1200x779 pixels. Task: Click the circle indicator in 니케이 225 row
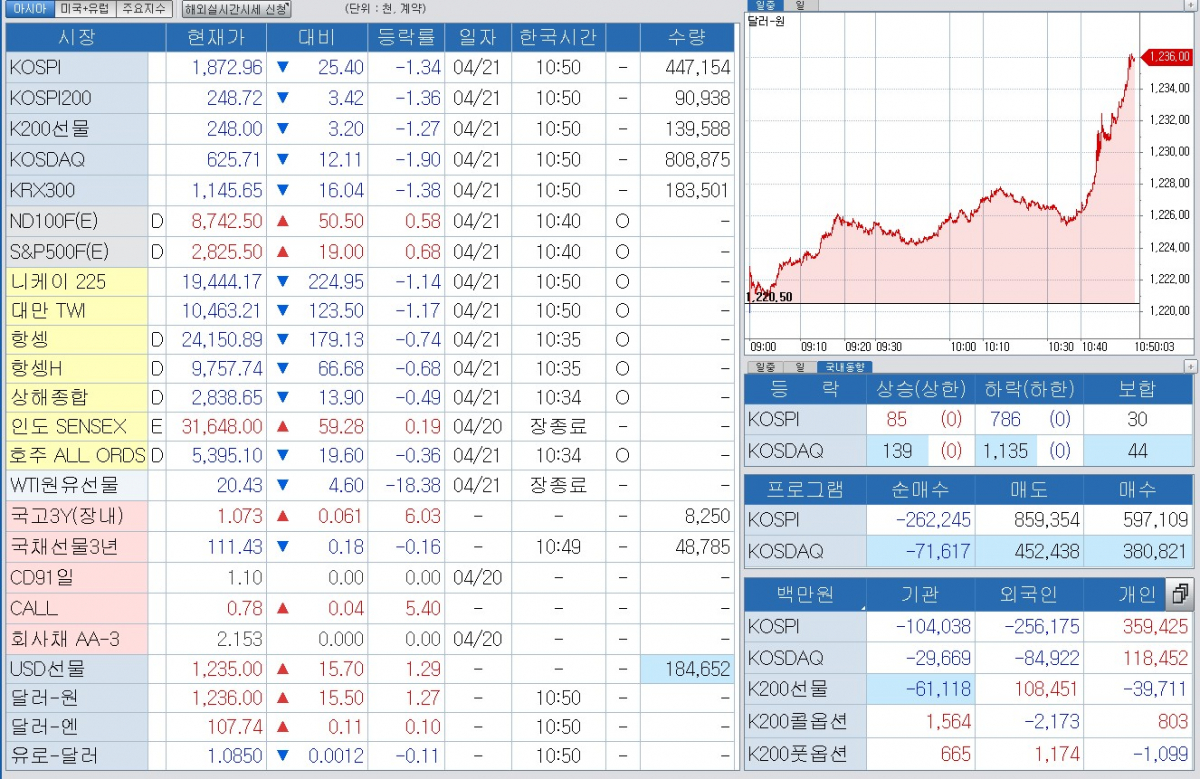pyautogui.click(x=622, y=282)
